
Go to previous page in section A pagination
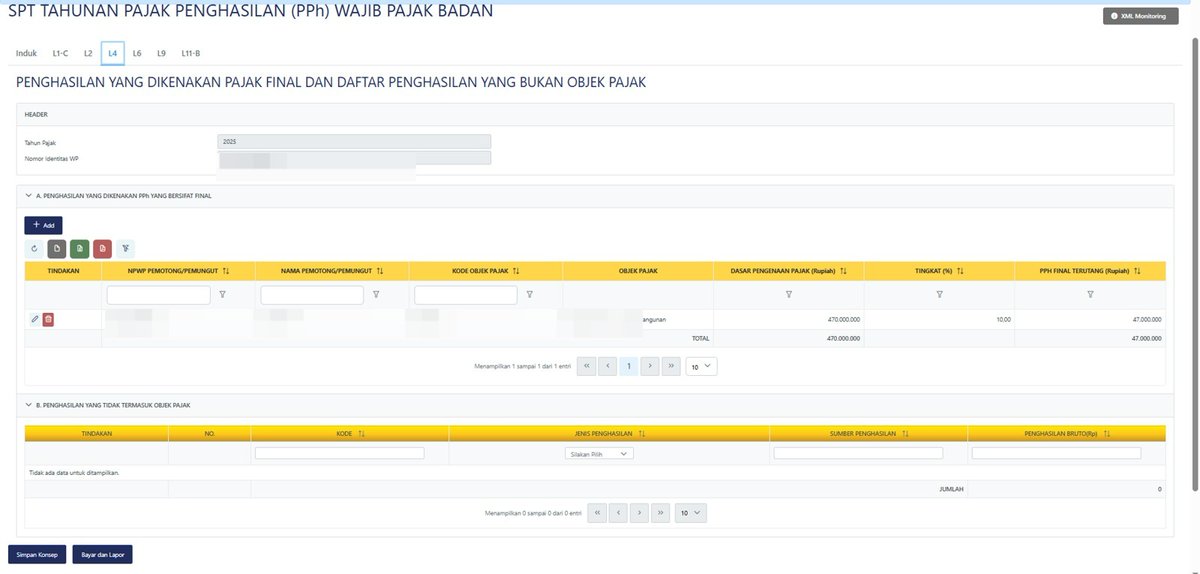click(607, 367)
